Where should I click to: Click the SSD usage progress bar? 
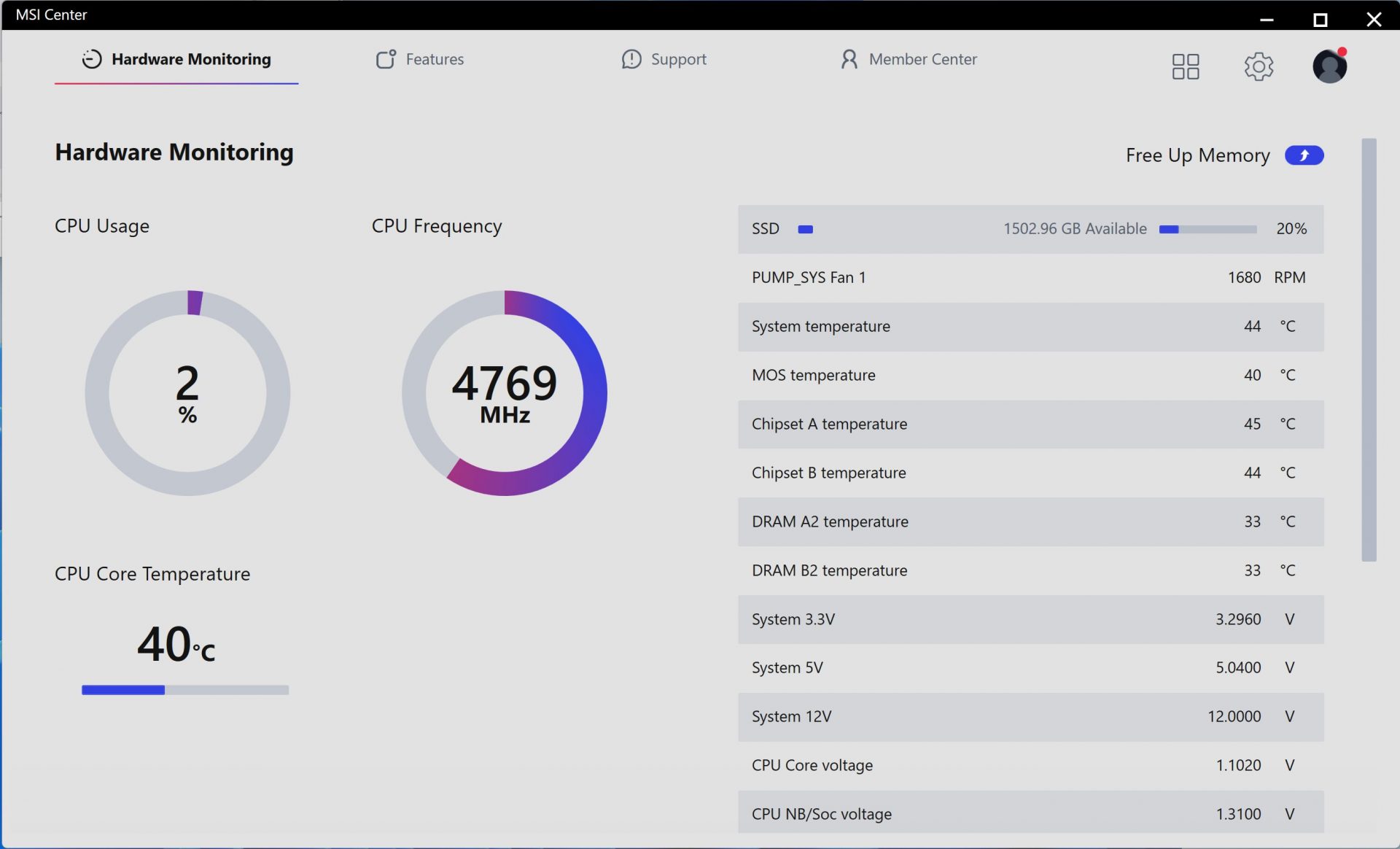coord(1207,229)
